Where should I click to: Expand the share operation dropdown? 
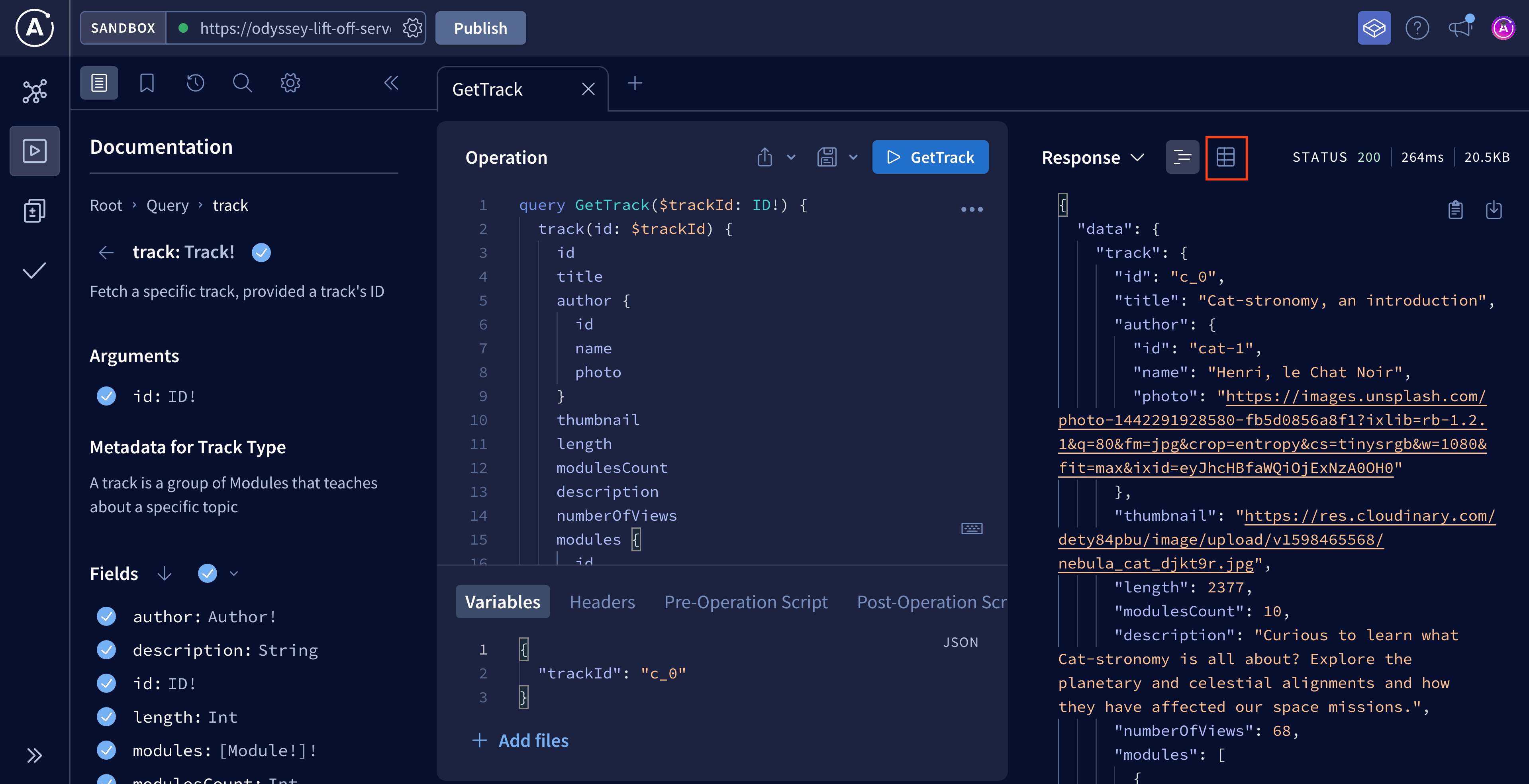tap(791, 157)
